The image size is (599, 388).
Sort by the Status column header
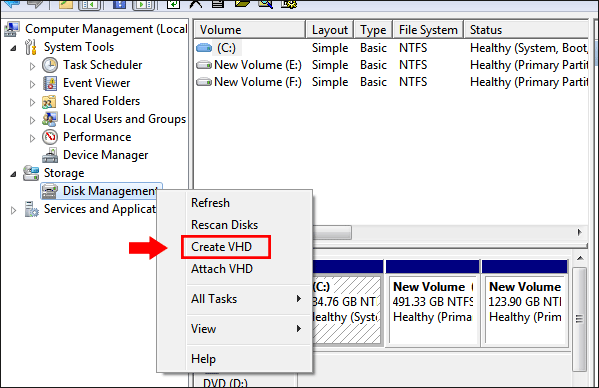click(x=526, y=30)
